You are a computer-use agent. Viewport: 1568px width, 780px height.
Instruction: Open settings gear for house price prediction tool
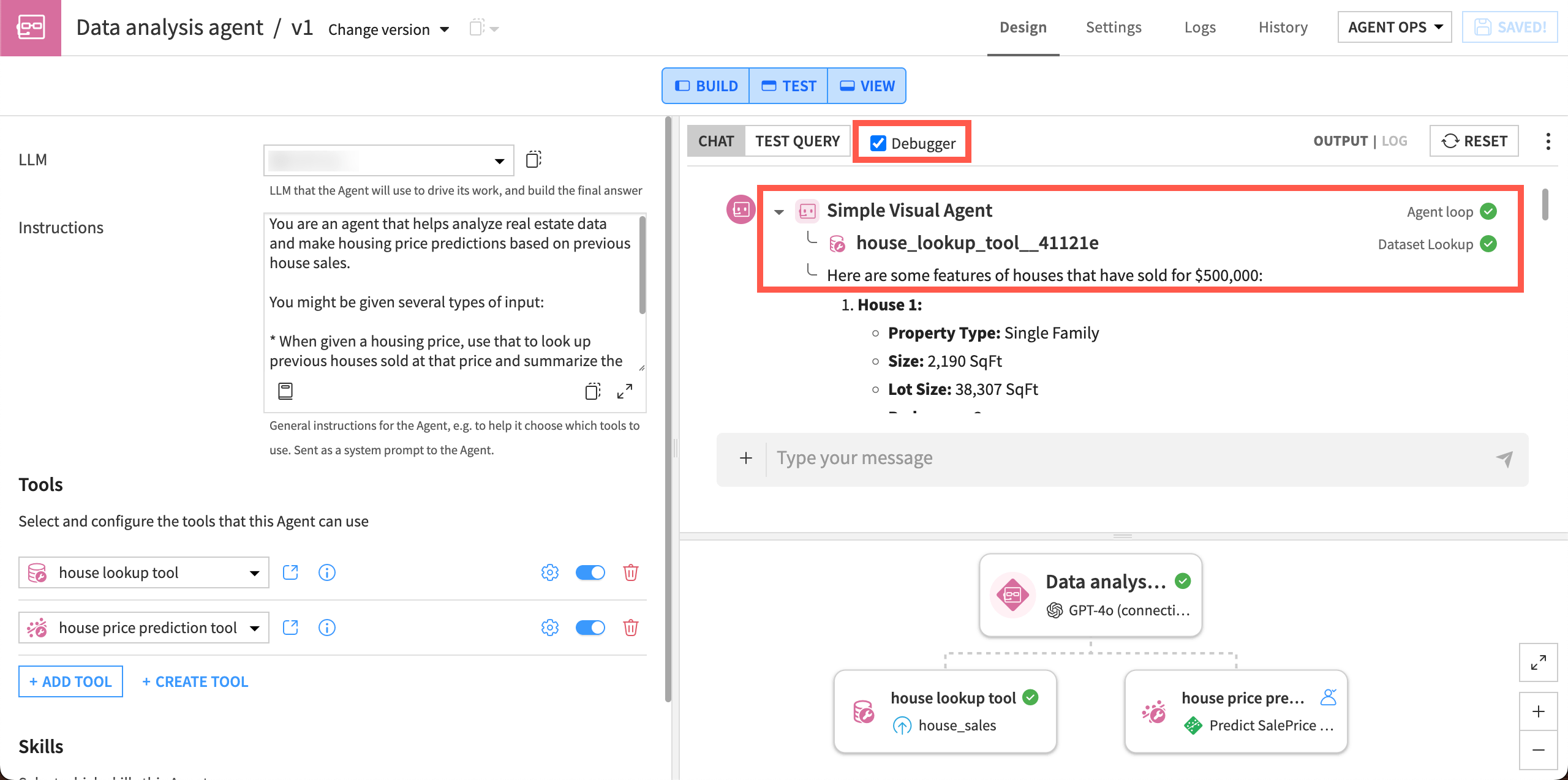[x=549, y=628]
